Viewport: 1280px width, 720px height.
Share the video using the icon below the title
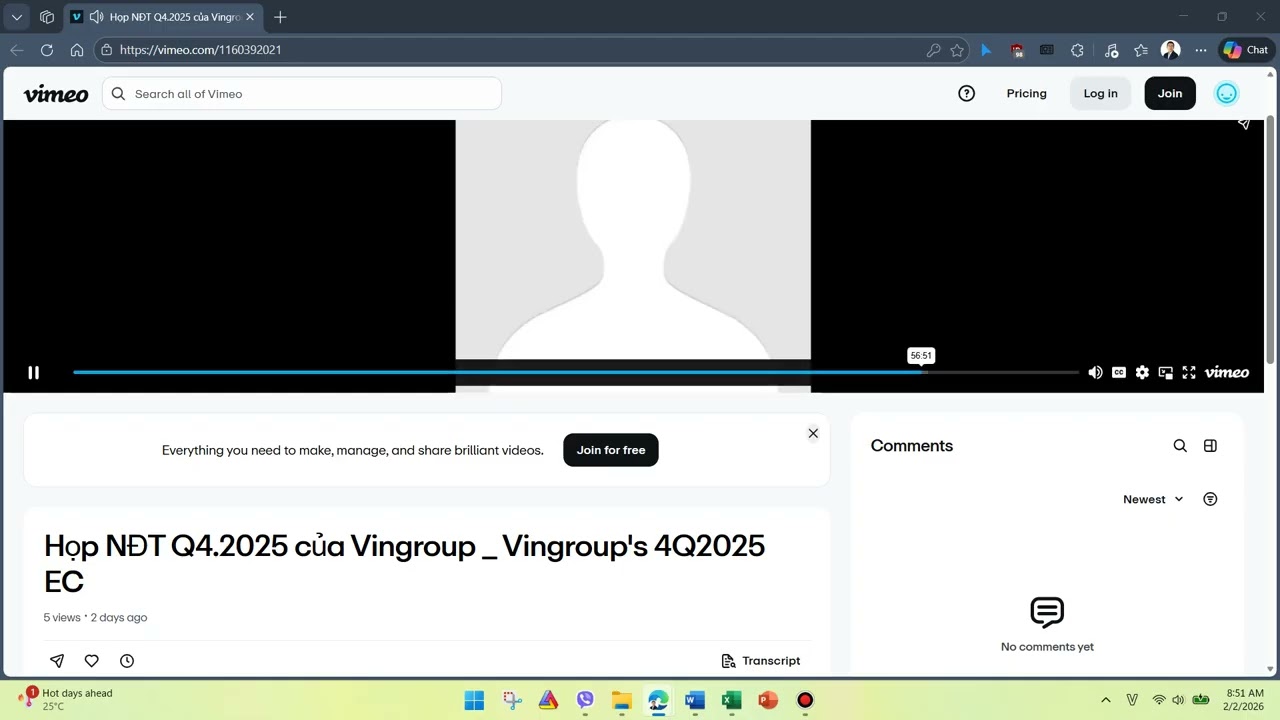(57, 661)
